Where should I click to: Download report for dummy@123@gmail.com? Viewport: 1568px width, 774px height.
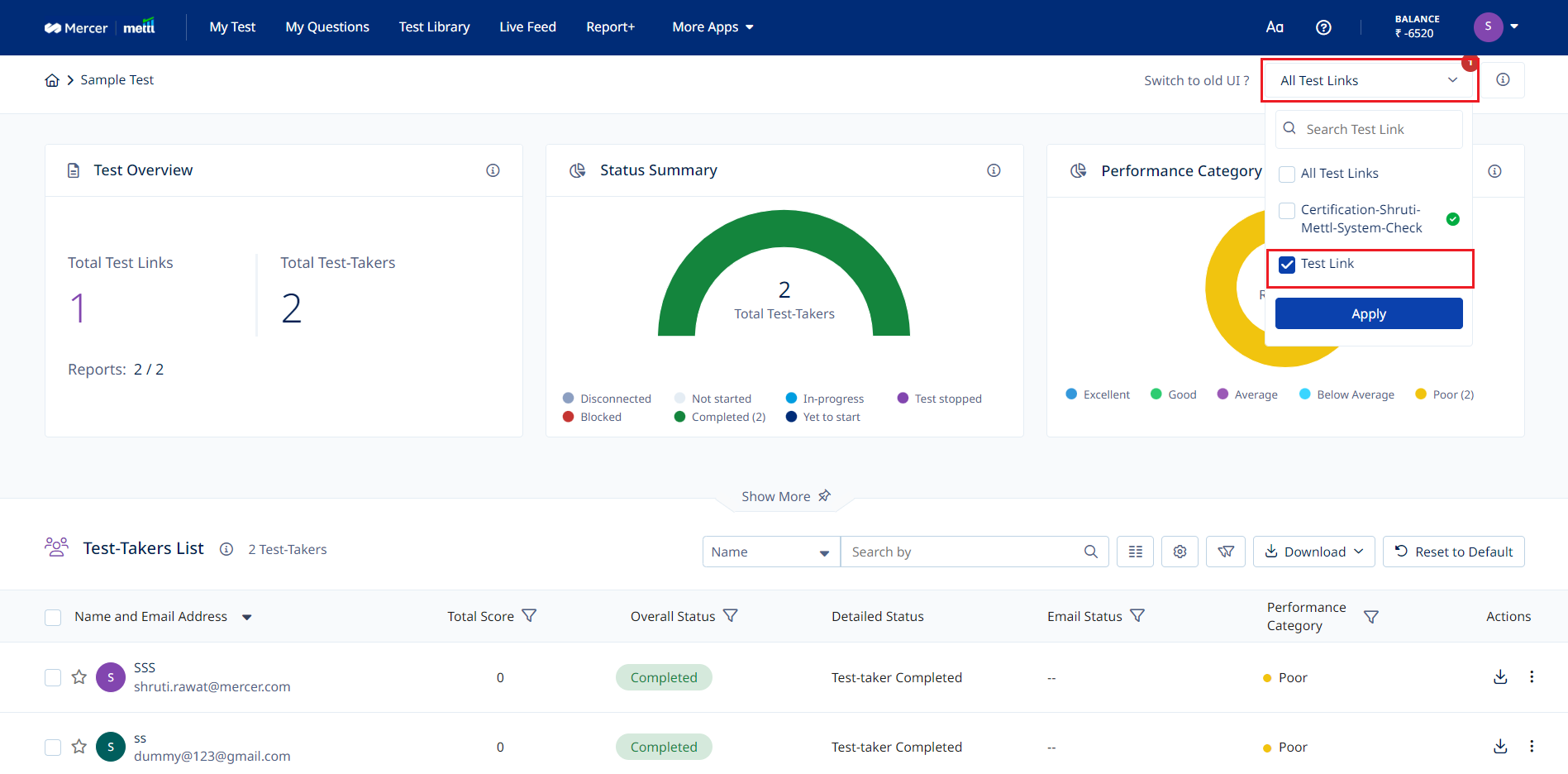point(1500,747)
